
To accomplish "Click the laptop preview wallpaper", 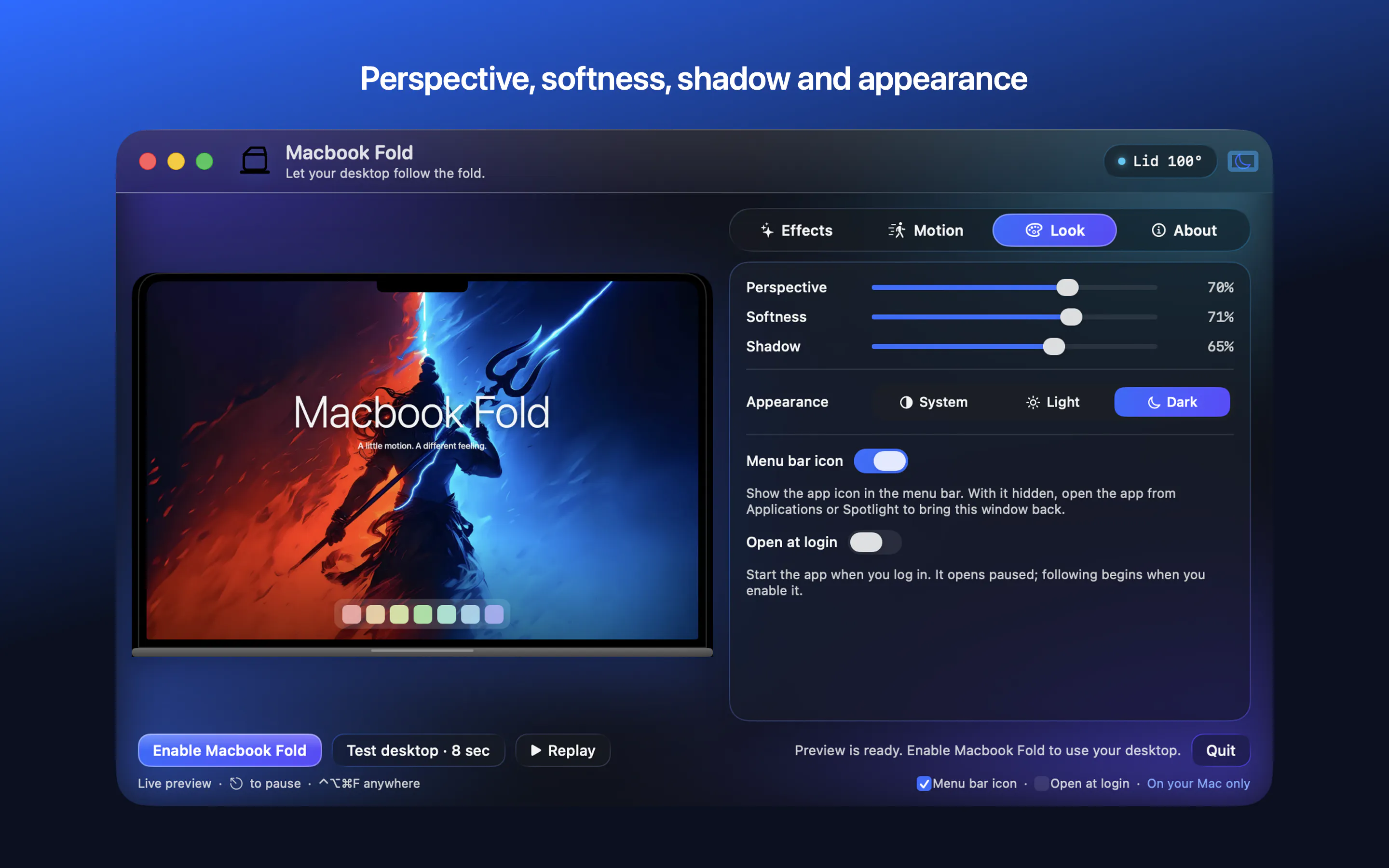I will pos(422,460).
